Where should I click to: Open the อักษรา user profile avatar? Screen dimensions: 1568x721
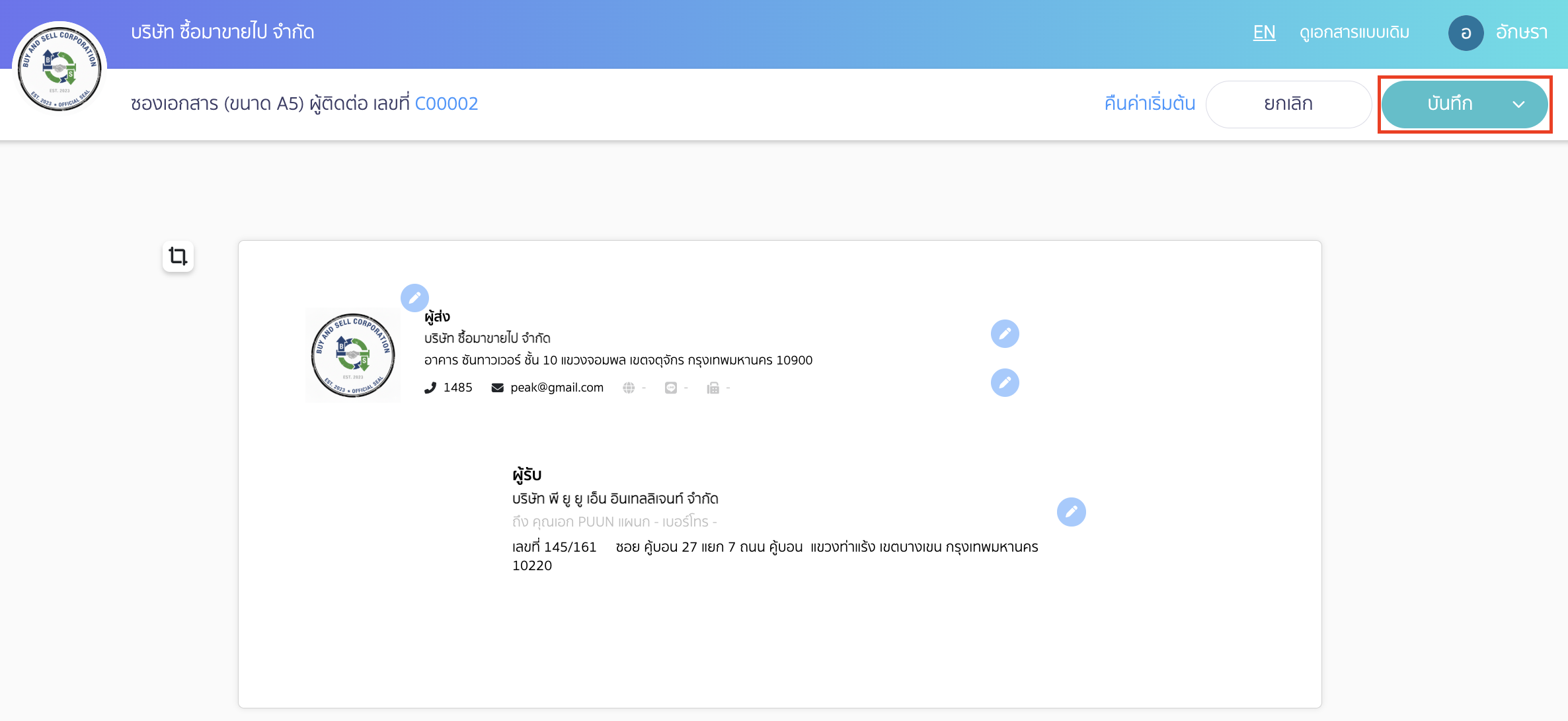point(1466,33)
